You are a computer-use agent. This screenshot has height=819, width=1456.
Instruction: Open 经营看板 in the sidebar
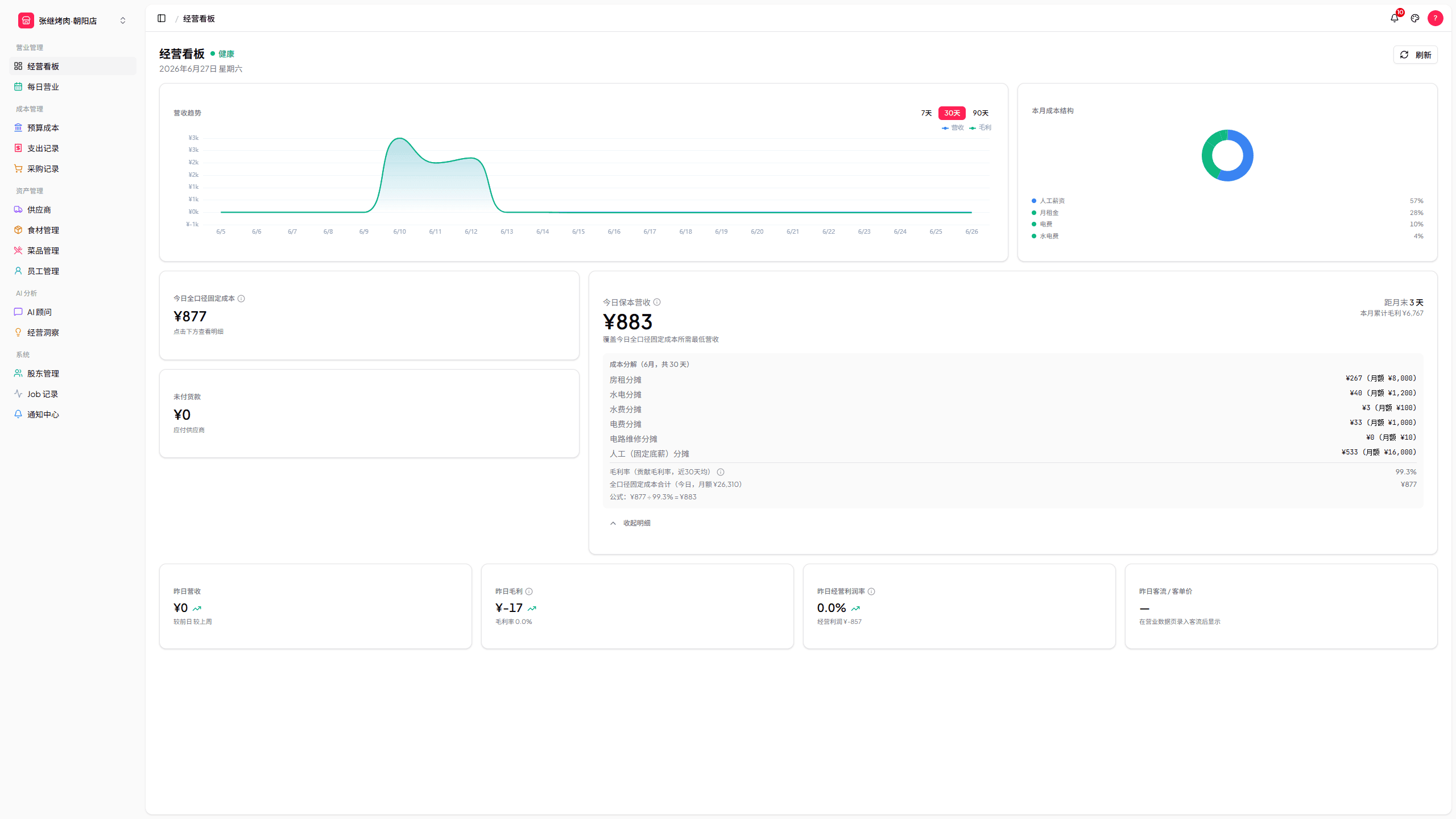pyautogui.click(x=73, y=66)
